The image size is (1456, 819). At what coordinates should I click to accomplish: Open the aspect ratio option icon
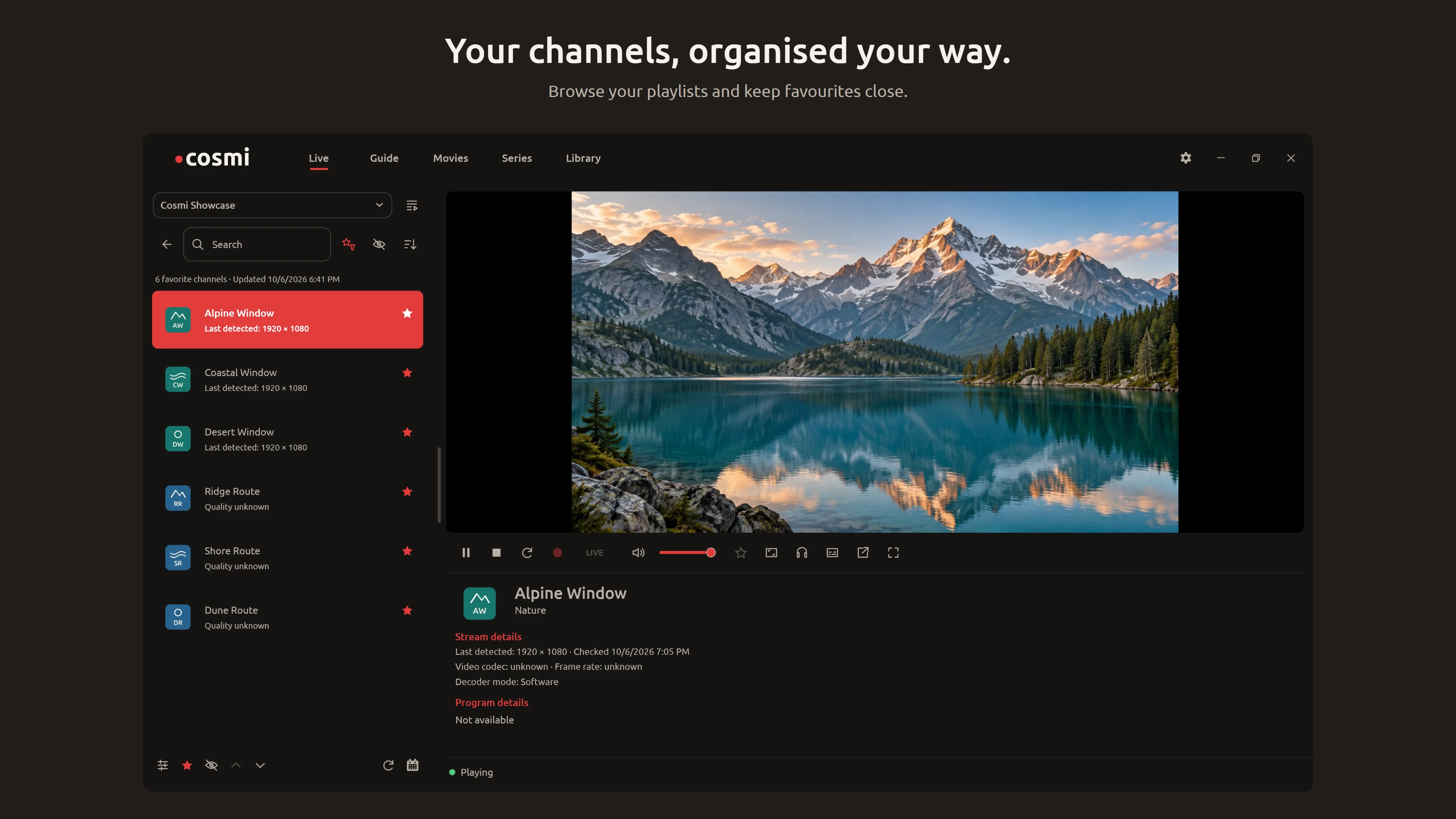click(x=772, y=553)
